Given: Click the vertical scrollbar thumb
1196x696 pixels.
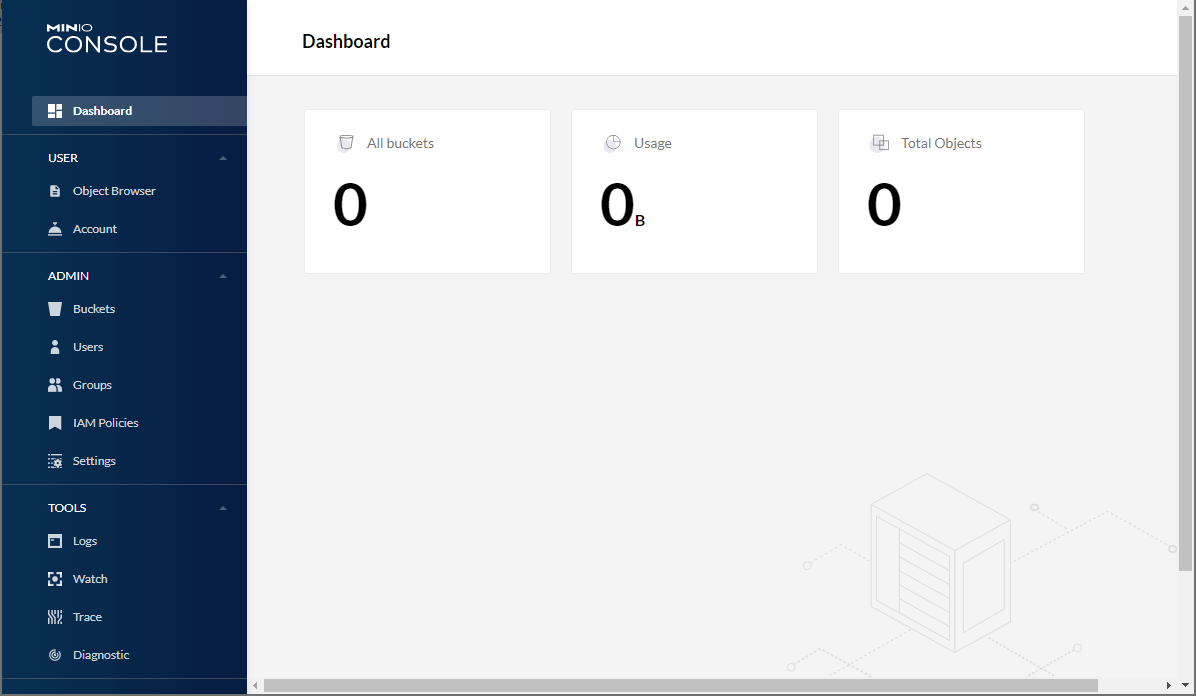Looking at the screenshot, I should (1185, 292).
